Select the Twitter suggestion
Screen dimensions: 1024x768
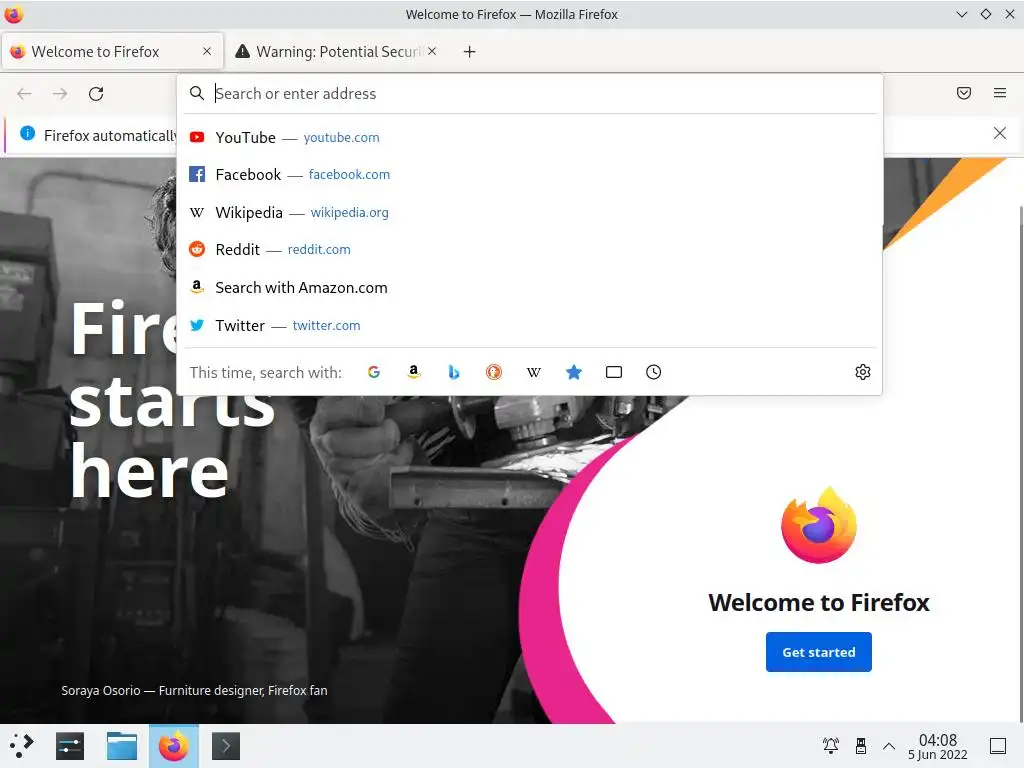click(529, 325)
